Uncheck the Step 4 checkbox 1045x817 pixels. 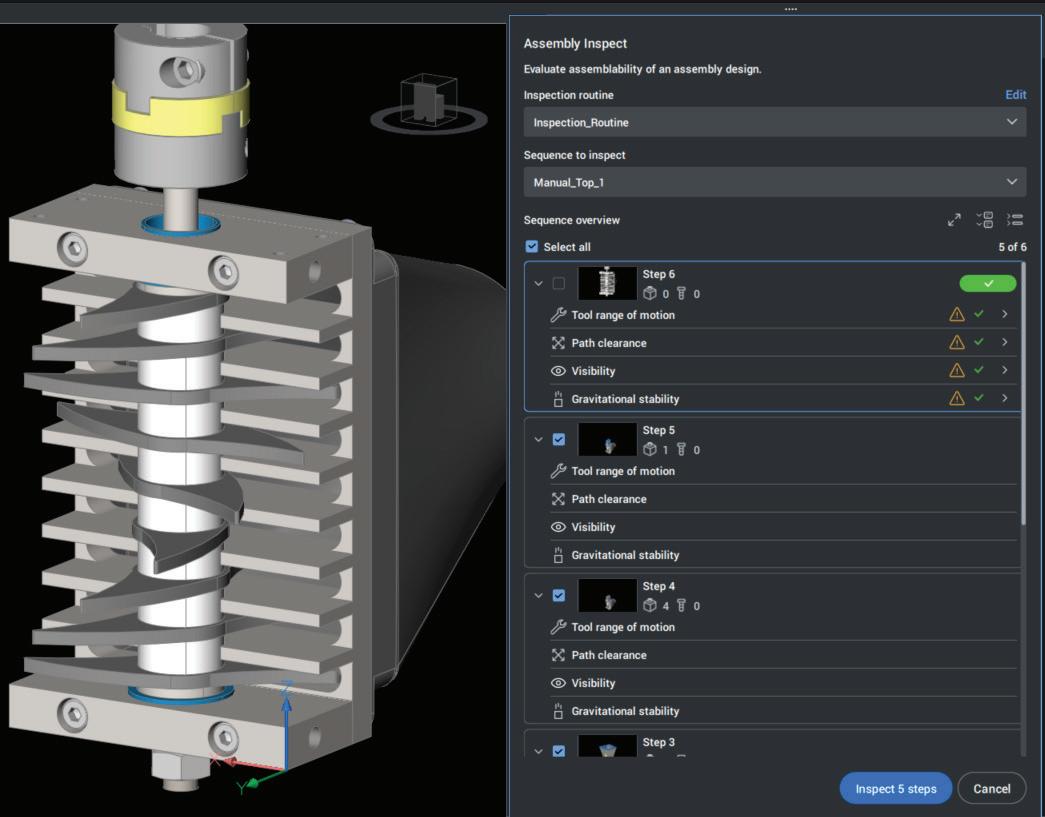pyautogui.click(x=558, y=595)
